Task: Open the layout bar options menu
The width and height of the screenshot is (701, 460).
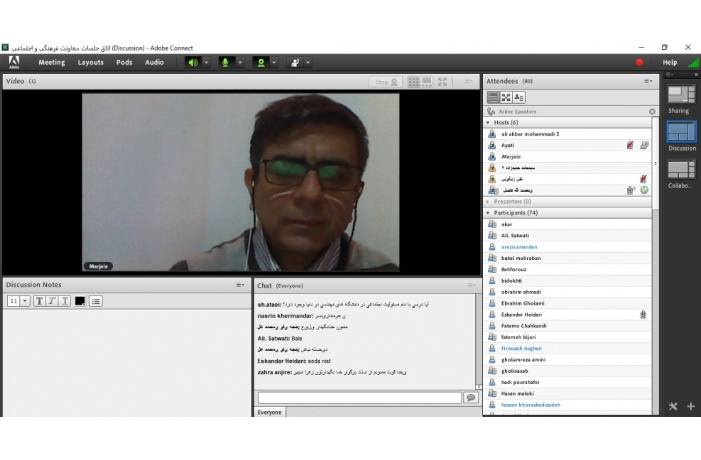Action: coord(669,75)
